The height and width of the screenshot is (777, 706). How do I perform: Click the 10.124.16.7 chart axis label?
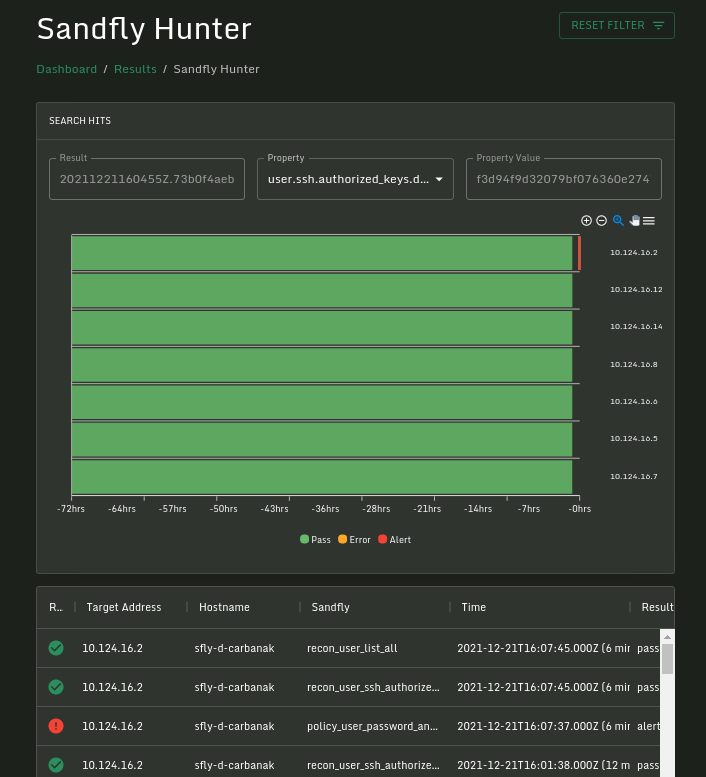[x=634, y=476]
